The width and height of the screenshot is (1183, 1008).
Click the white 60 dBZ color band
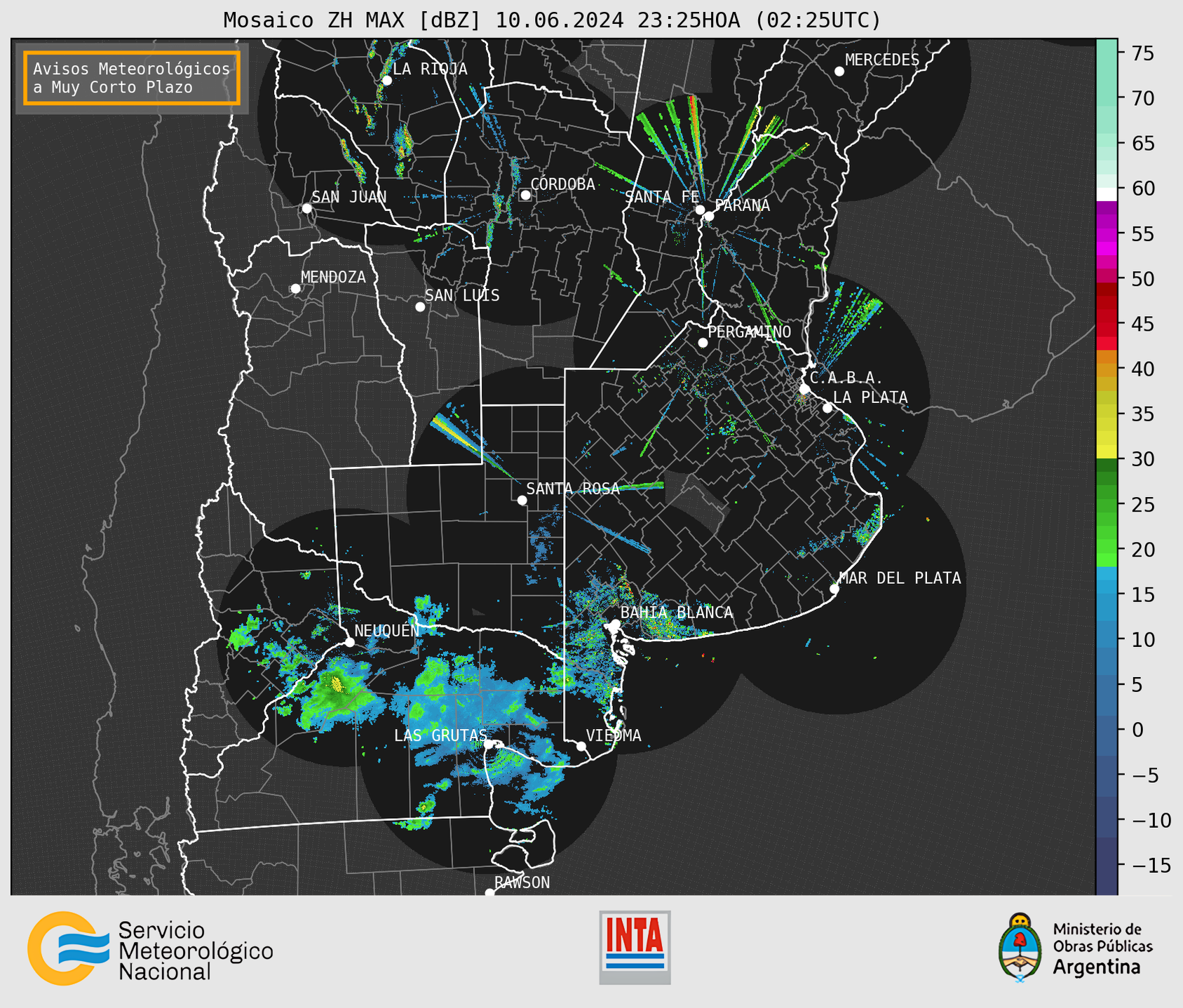click(x=1107, y=194)
